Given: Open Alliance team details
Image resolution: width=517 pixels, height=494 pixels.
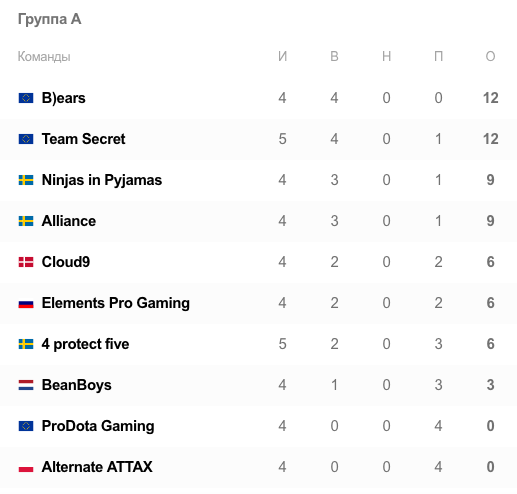Looking at the screenshot, I should click(x=69, y=221).
